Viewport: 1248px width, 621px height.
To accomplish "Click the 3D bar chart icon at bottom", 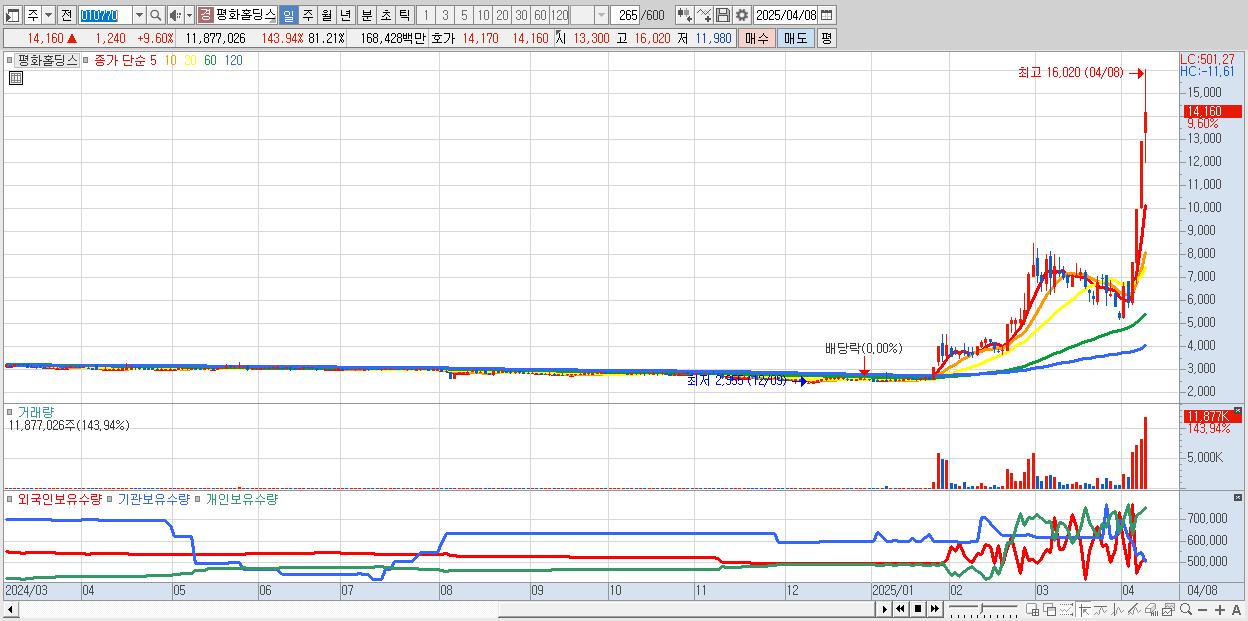I will coord(1152,609).
